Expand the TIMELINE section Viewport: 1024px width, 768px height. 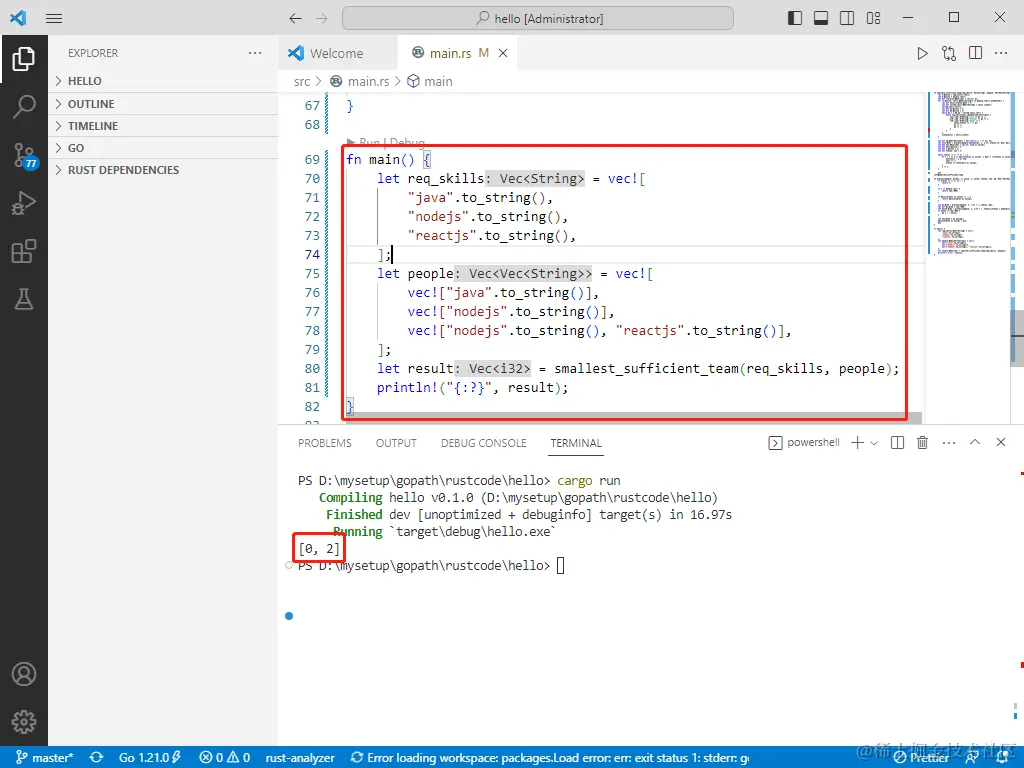click(163, 126)
